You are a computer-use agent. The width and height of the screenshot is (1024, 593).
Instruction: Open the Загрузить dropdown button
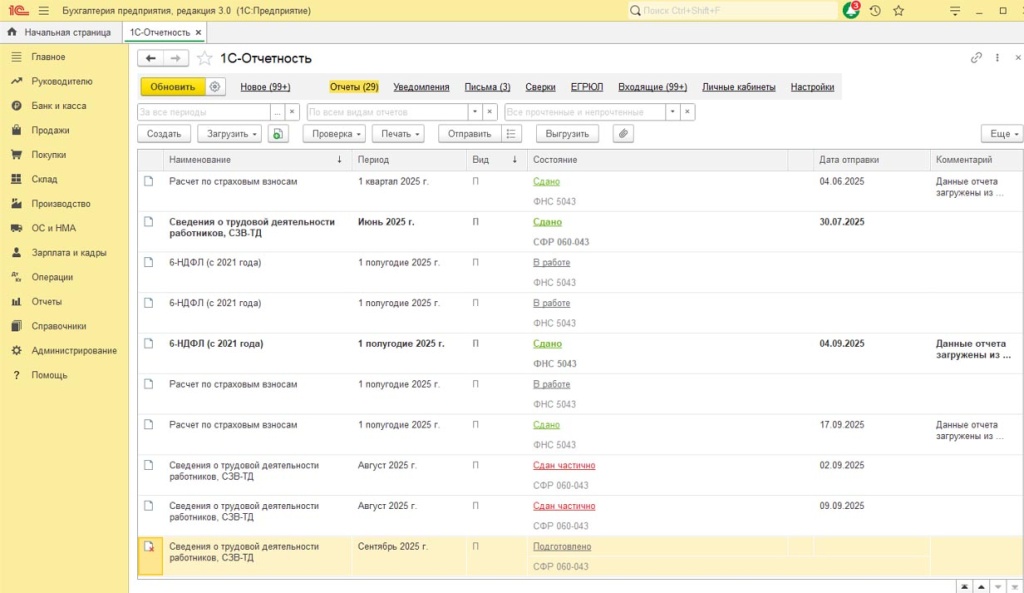(x=231, y=133)
